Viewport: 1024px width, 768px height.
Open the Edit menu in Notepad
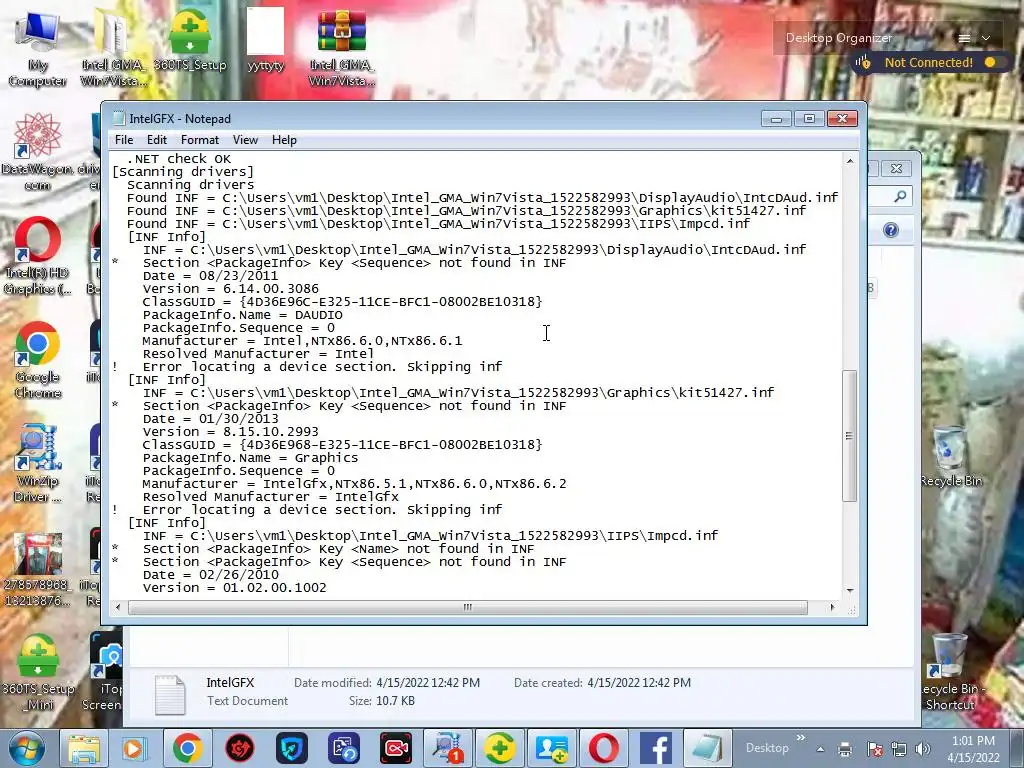[x=156, y=140]
